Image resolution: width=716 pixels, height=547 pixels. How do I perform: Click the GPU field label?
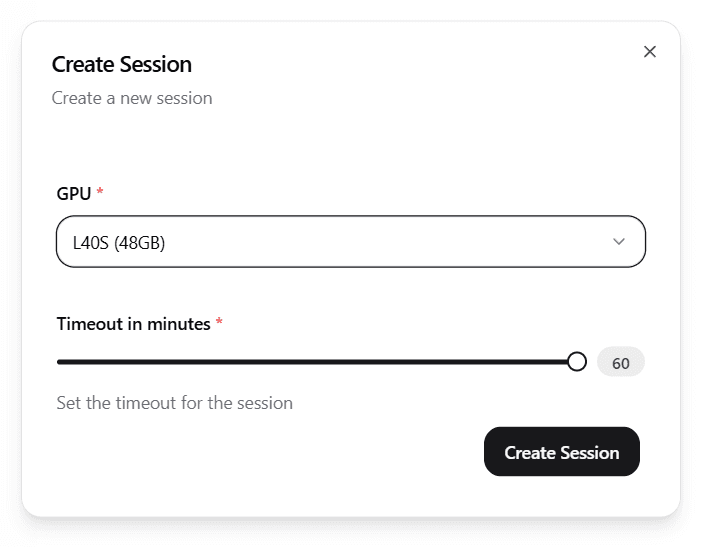pos(74,193)
